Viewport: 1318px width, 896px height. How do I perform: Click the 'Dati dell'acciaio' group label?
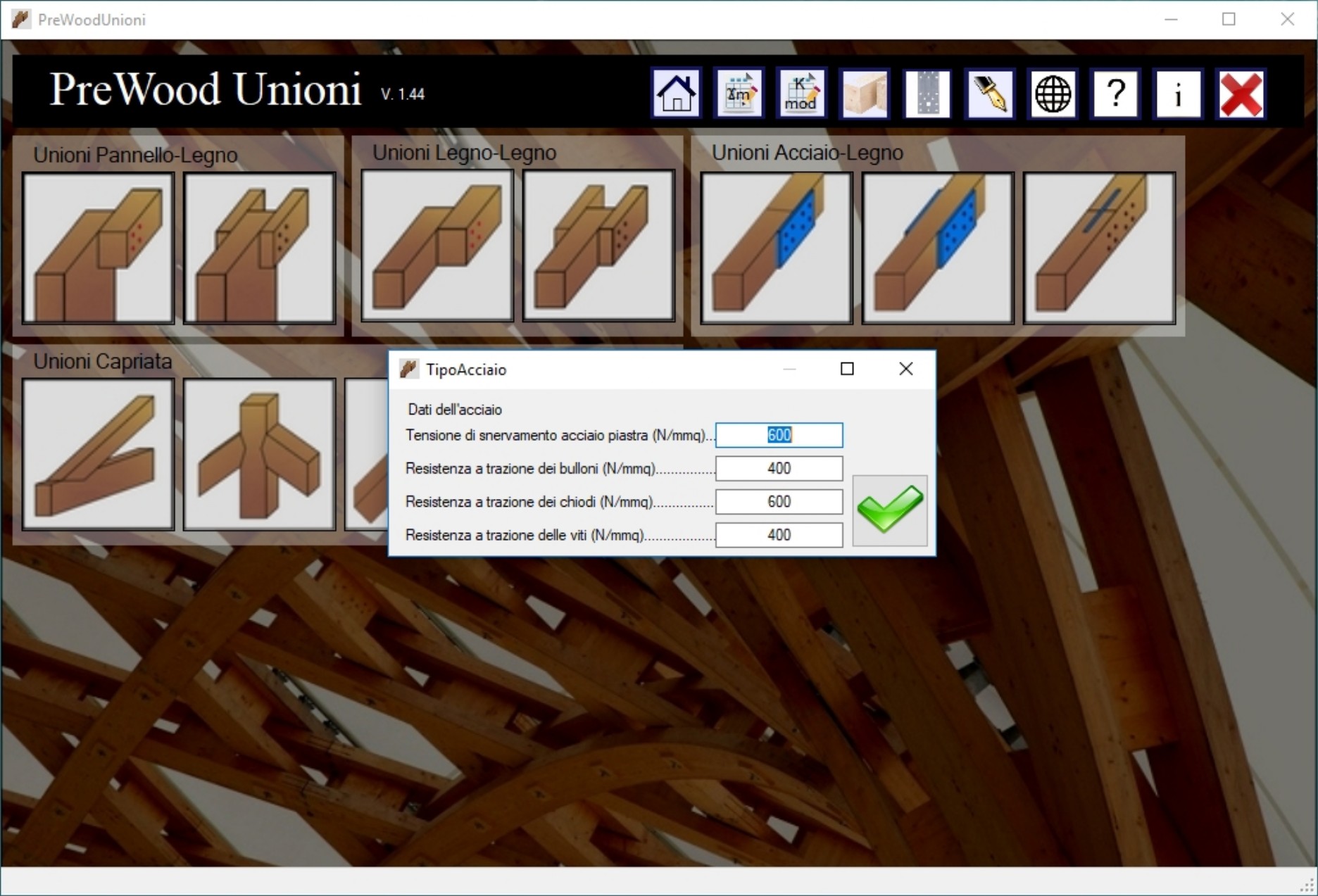455,410
